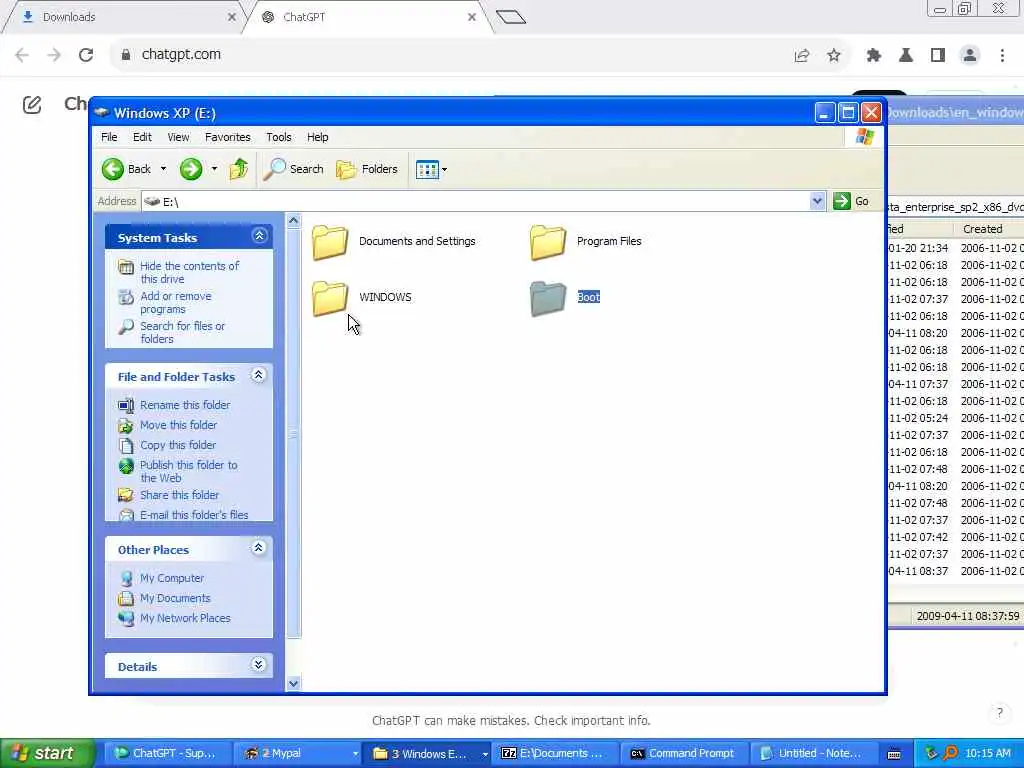The width and height of the screenshot is (1024, 768).
Task: Go up one folder level icon
Action: pos(238,169)
